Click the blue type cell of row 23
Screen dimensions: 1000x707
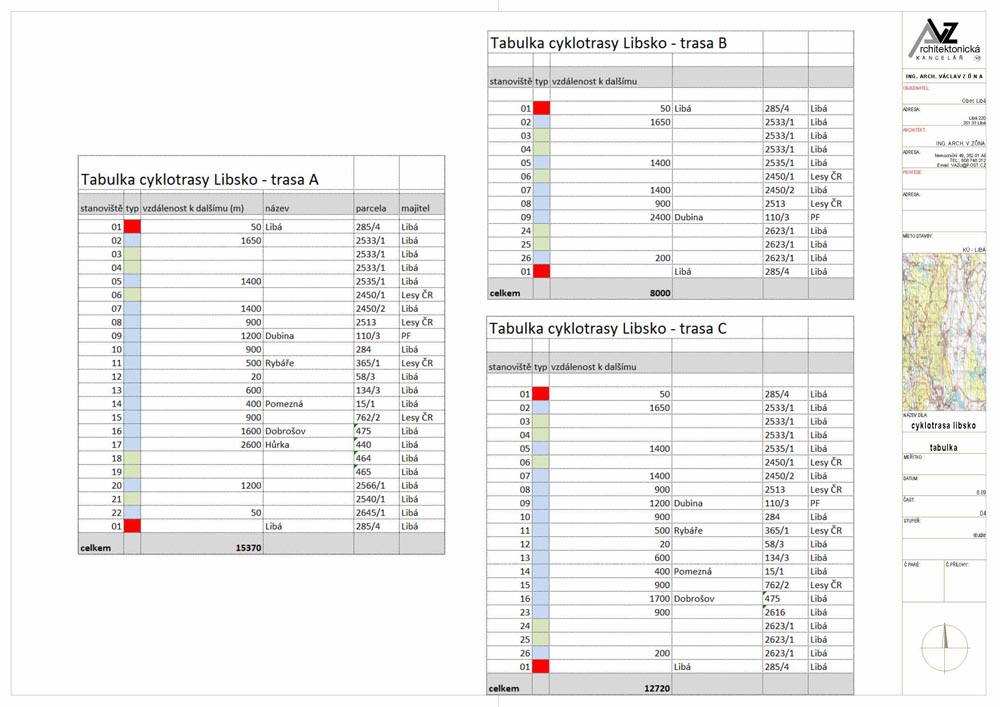coord(541,613)
